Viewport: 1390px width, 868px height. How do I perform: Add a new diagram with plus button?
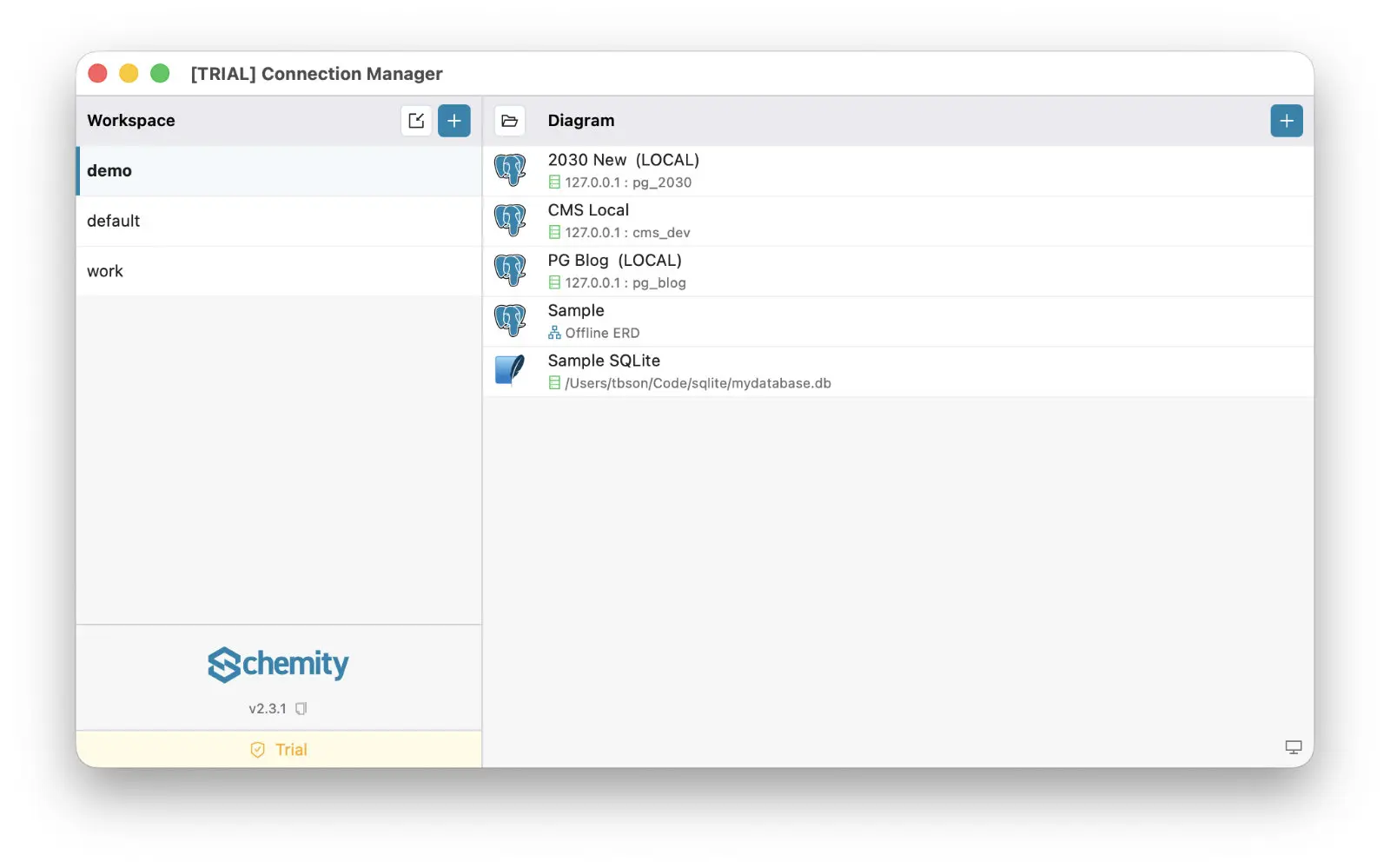coord(1286,121)
